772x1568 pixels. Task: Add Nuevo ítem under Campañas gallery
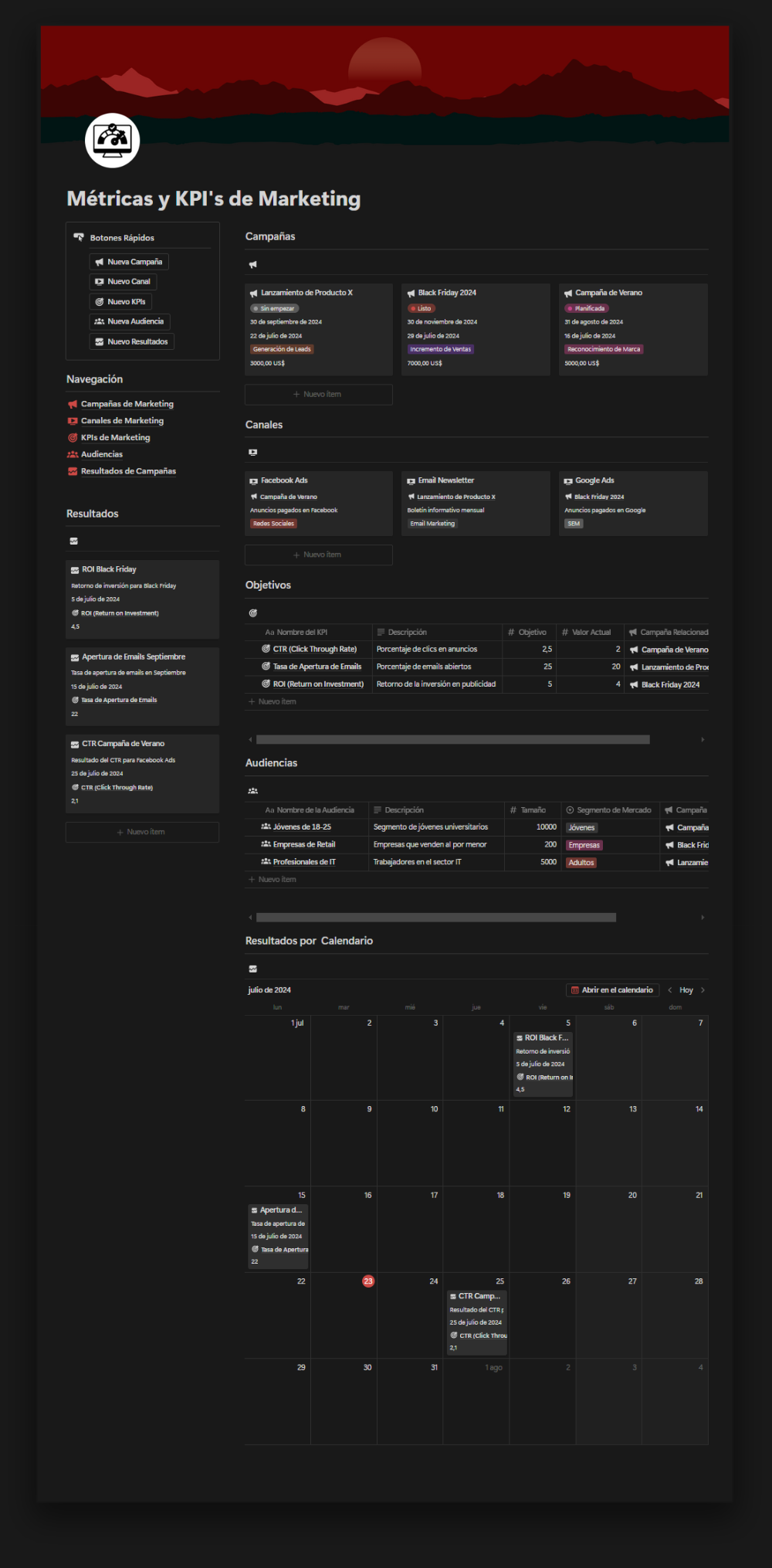coord(319,395)
